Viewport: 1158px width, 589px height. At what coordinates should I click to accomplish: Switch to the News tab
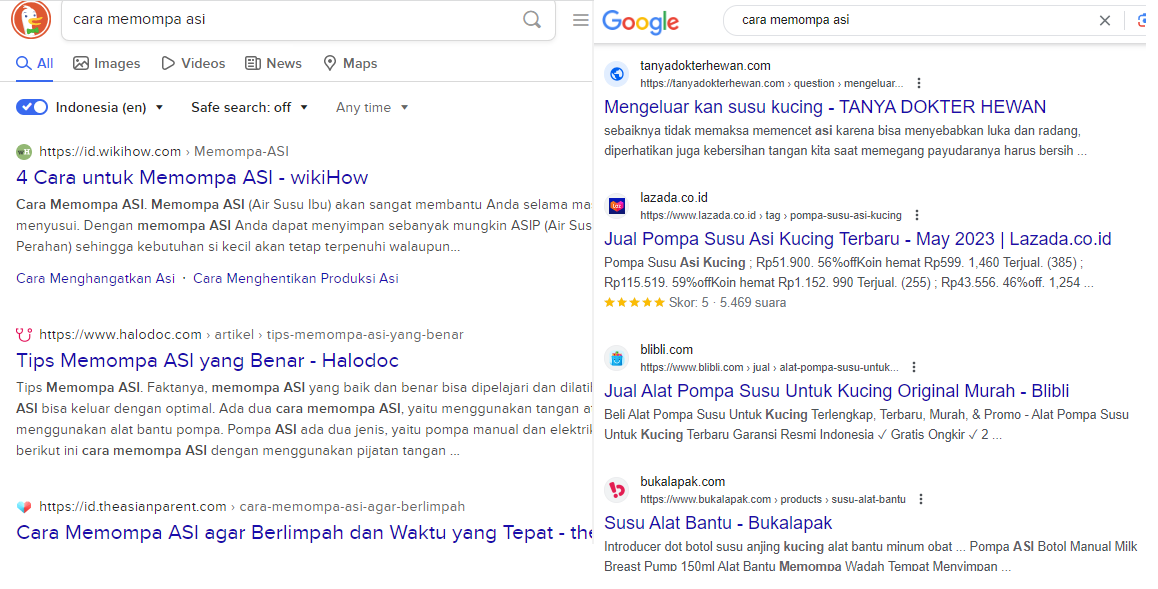coord(273,63)
